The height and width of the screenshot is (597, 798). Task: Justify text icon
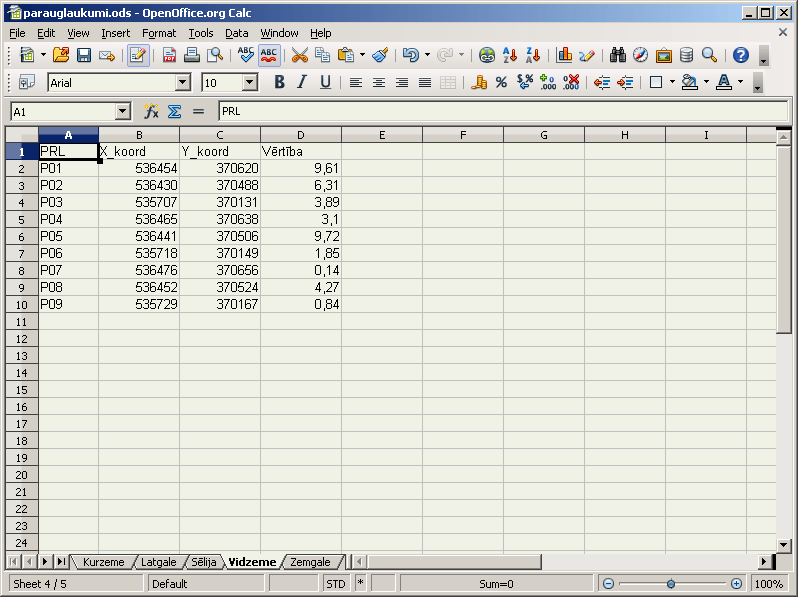pyautogui.click(x=425, y=82)
